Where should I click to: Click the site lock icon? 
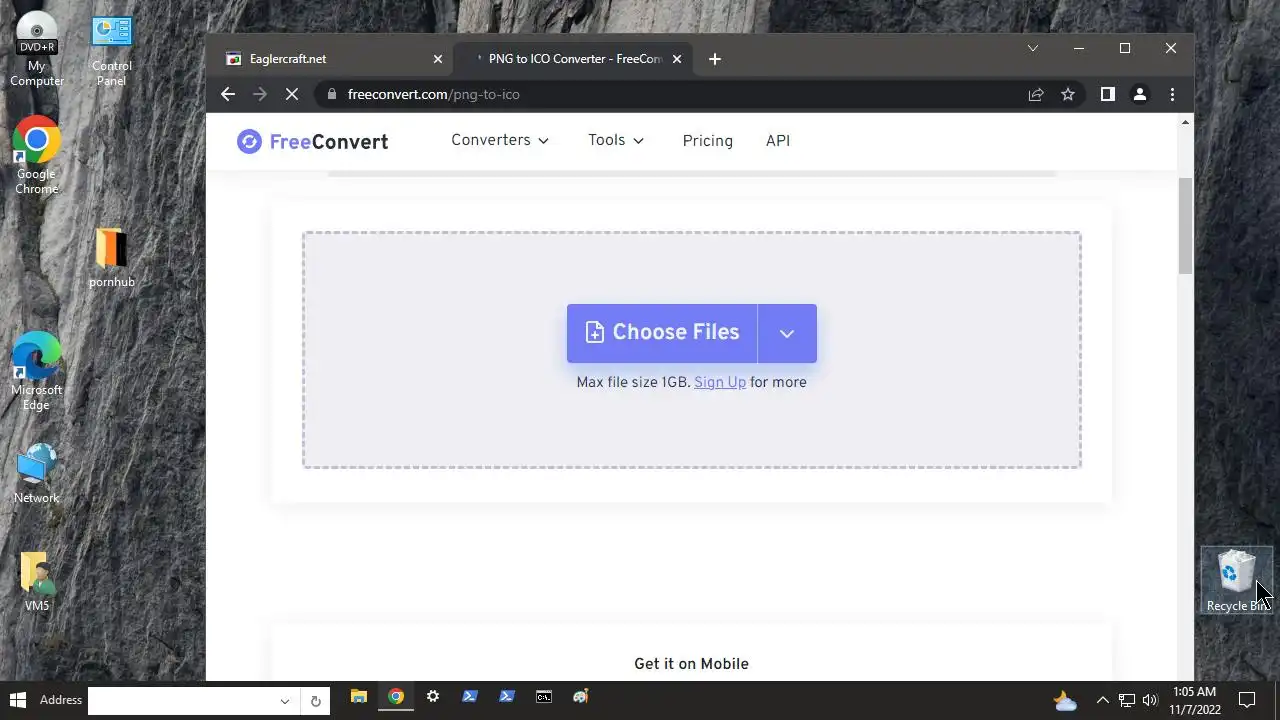[x=332, y=94]
